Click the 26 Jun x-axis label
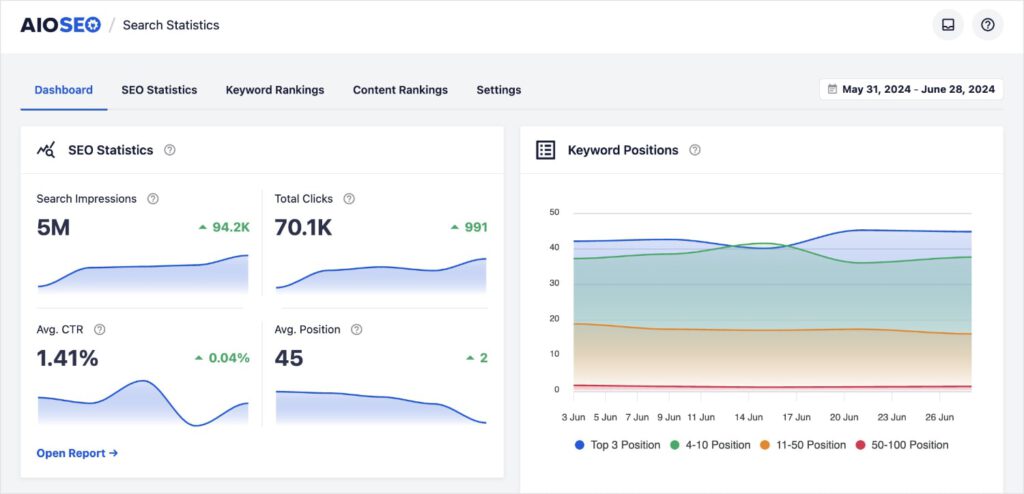 (x=939, y=416)
